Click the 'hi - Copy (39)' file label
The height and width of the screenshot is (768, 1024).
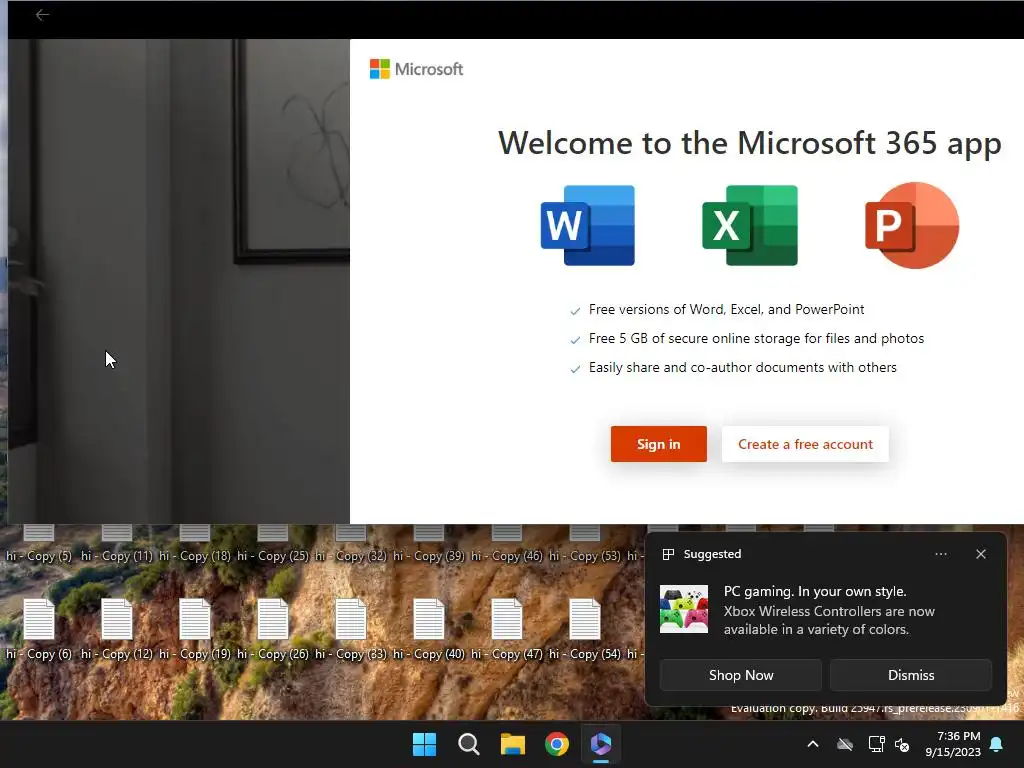(x=429, y=556)
